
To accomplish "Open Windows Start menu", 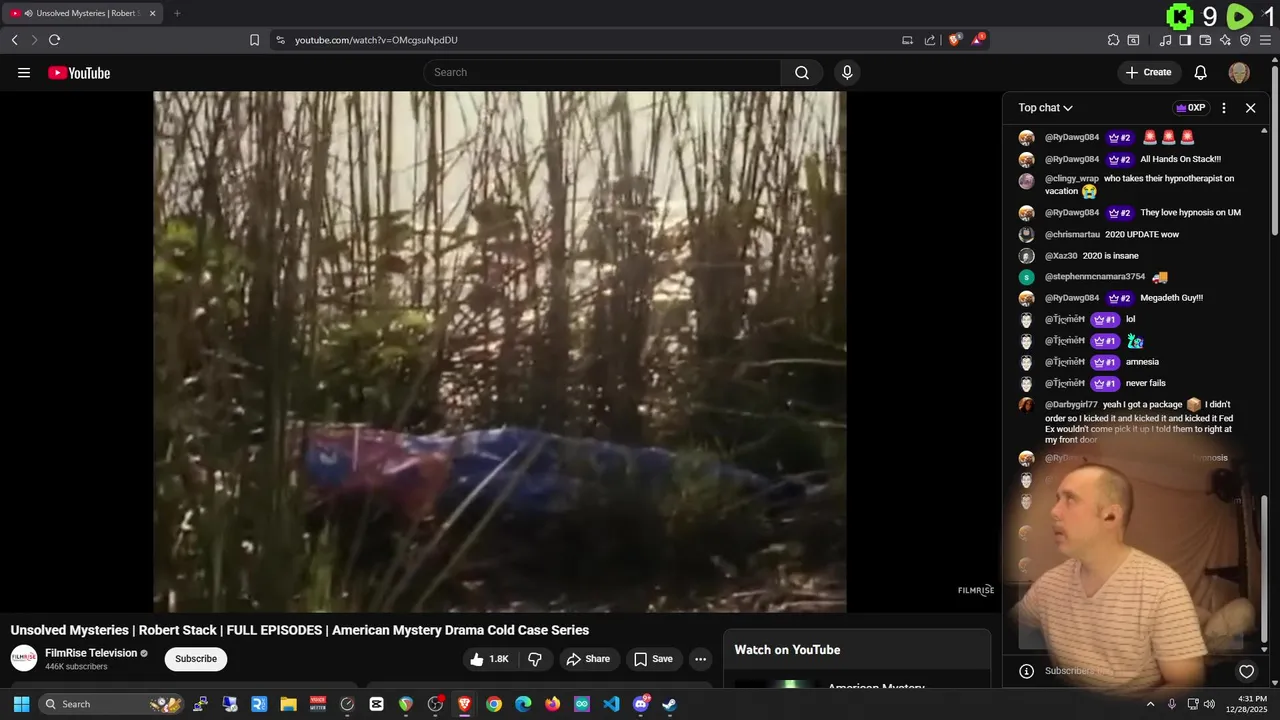I will coord(21,704).
